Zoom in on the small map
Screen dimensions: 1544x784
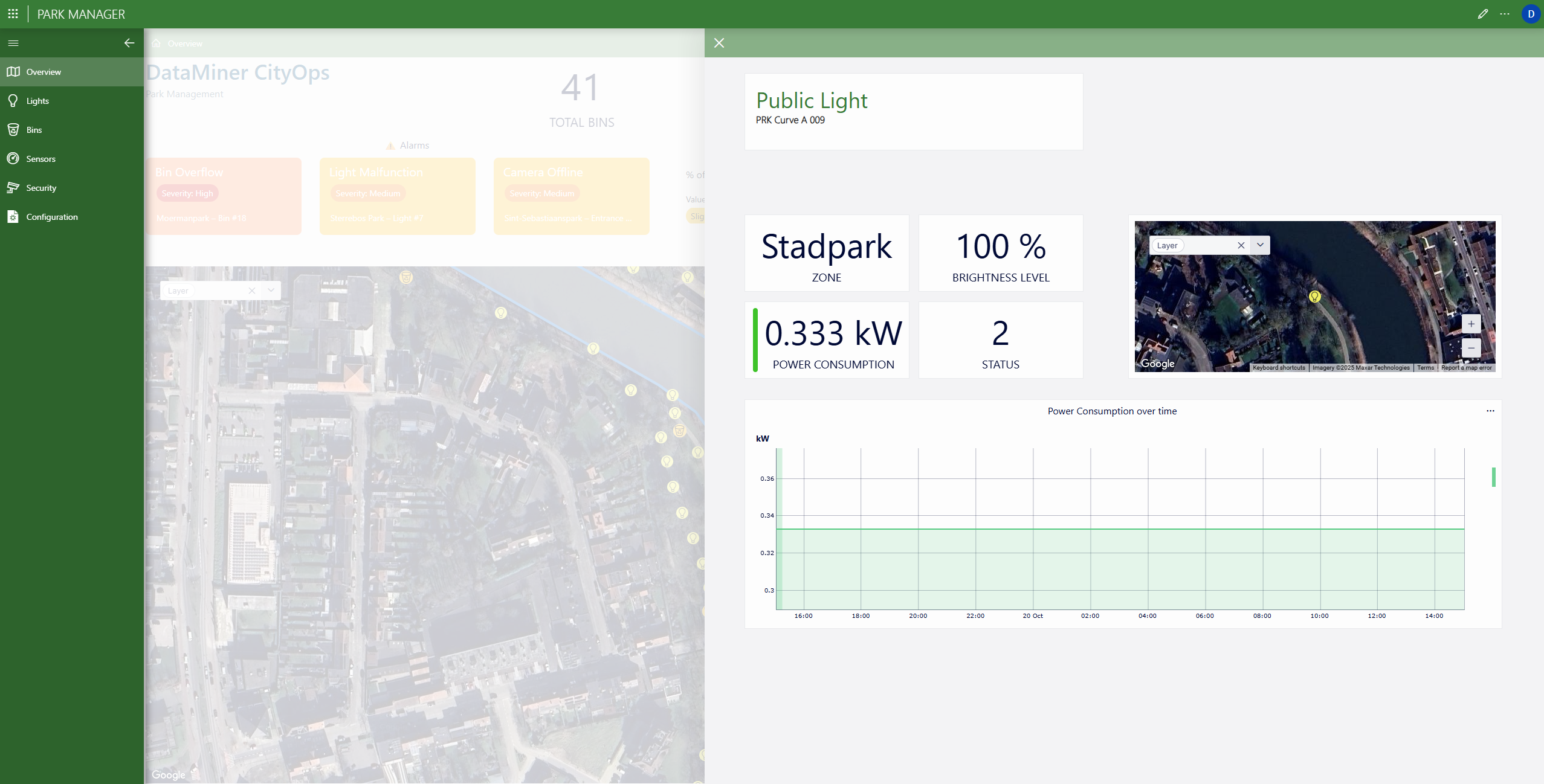coord(1471,324)
